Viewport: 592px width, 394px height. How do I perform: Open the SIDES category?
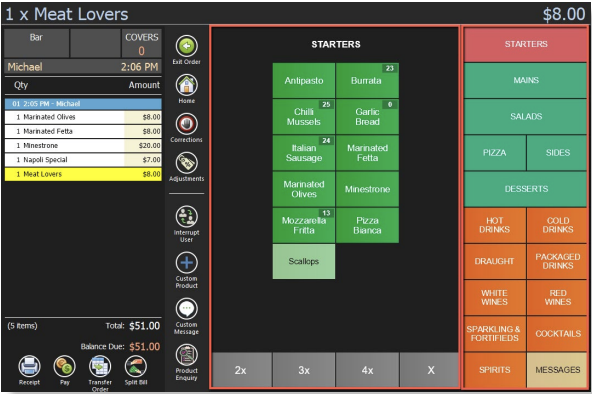[557, 153]
